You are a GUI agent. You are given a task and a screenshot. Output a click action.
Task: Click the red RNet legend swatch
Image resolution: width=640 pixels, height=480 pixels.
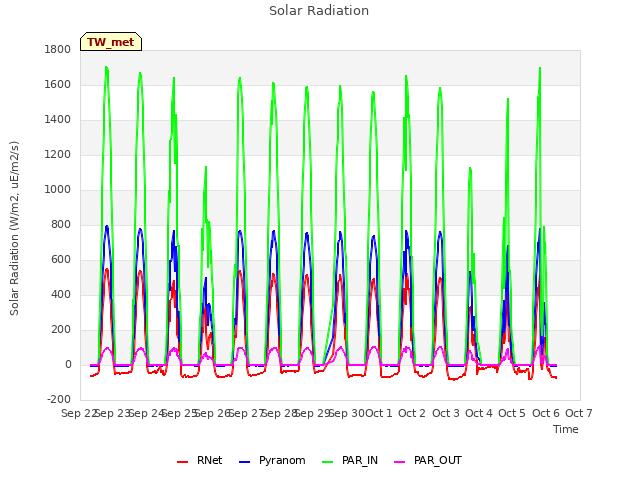coord(182,462)
